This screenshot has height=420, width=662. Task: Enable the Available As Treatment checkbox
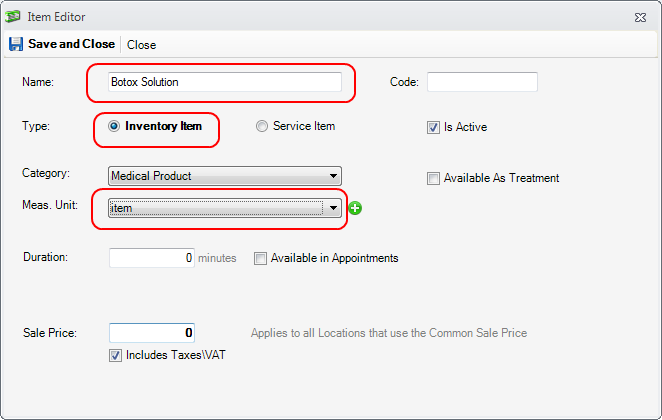tap(433, 179)
